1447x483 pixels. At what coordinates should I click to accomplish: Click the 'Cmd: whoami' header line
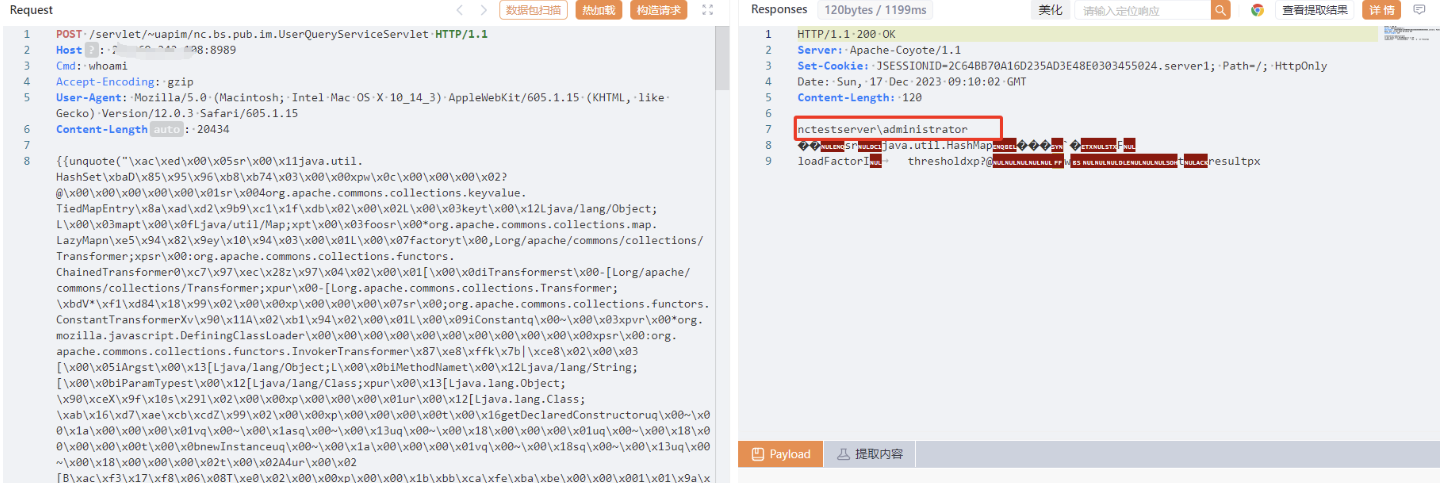click(92, 66)
